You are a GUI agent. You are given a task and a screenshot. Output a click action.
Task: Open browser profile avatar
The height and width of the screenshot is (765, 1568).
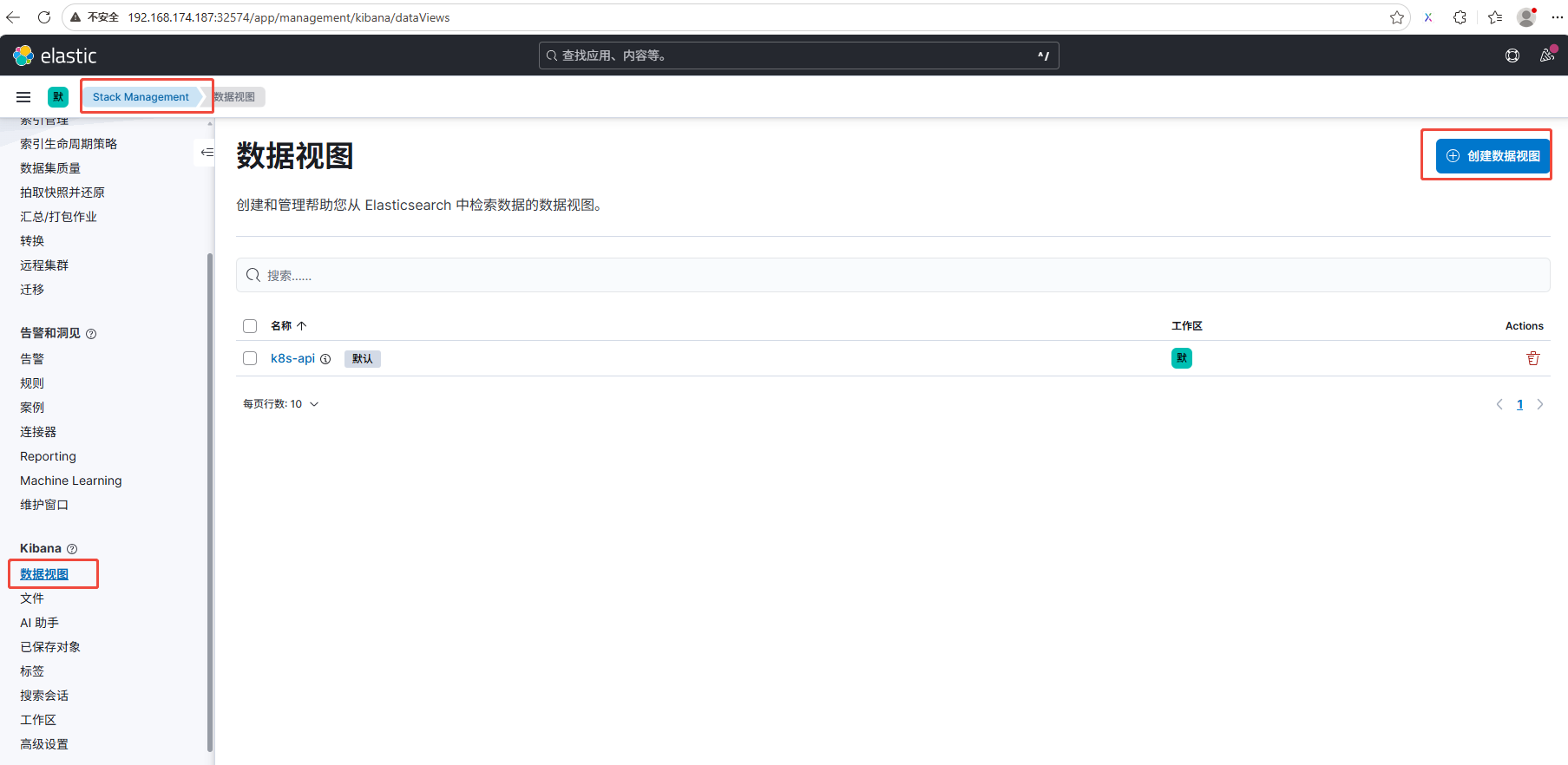click(1526, 17)
